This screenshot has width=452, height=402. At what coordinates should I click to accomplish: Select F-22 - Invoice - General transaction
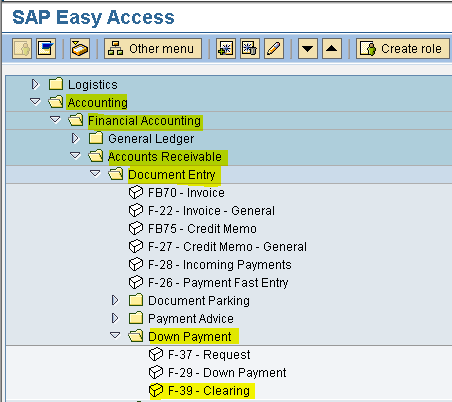click(211, 211)
